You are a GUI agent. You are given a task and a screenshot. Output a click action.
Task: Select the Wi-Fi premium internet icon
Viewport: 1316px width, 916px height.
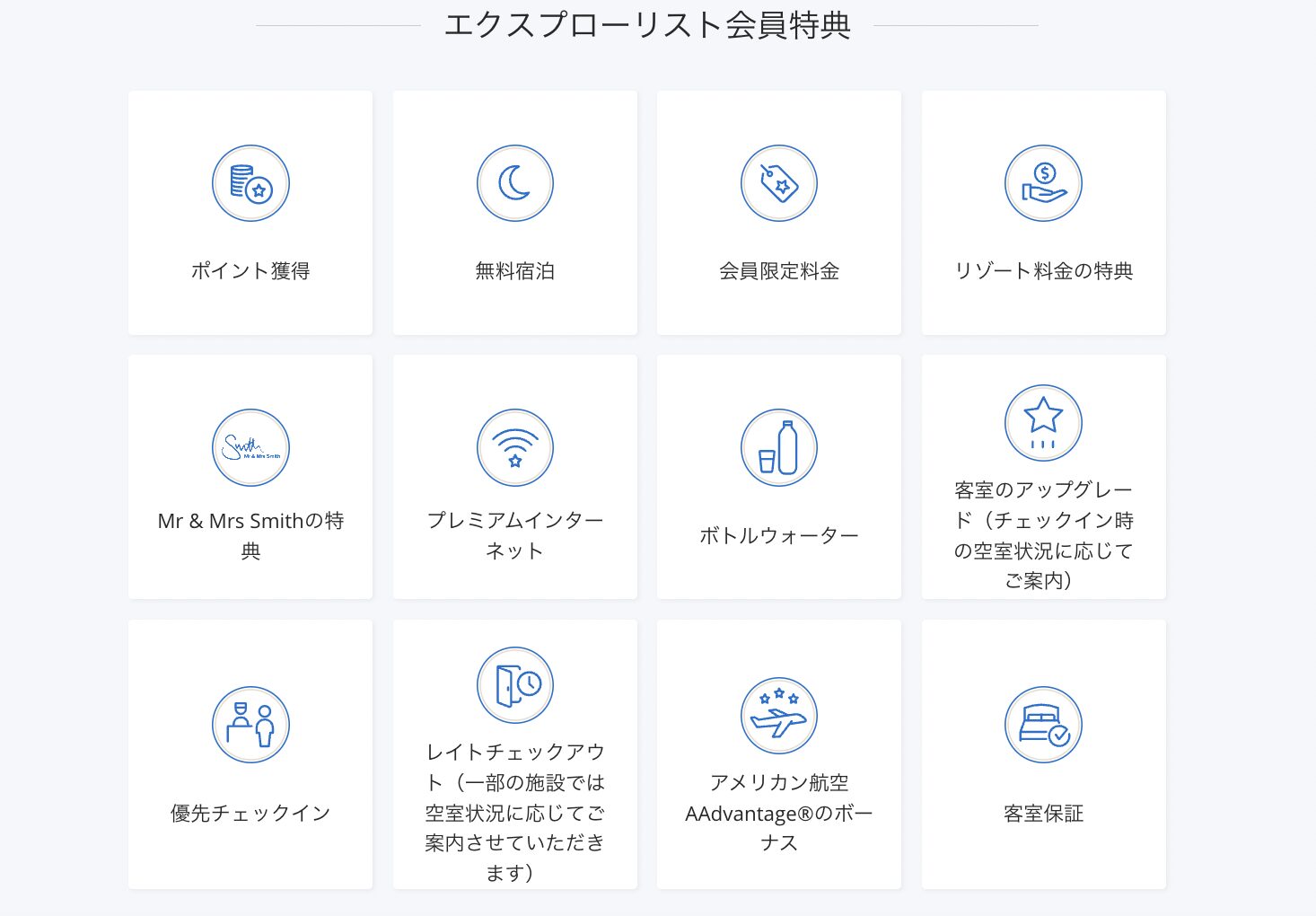click(x=514, y=447)
